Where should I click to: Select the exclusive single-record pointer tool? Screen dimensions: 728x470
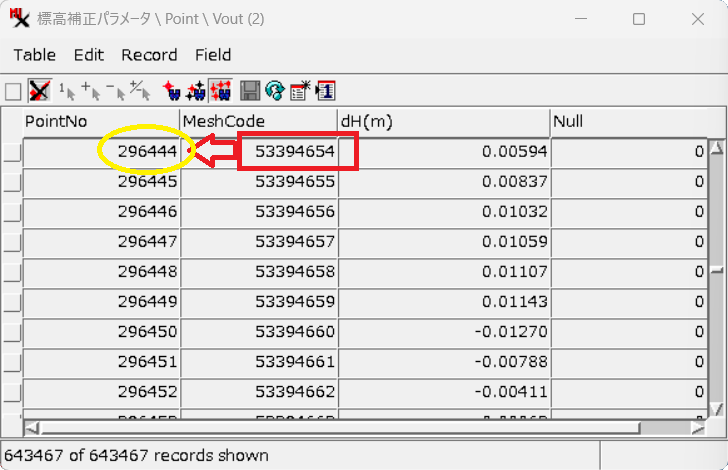click(67, 91)
